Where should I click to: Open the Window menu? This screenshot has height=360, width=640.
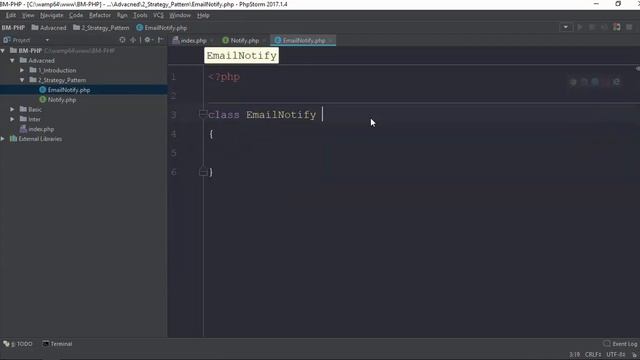click(x=180, y=16)
